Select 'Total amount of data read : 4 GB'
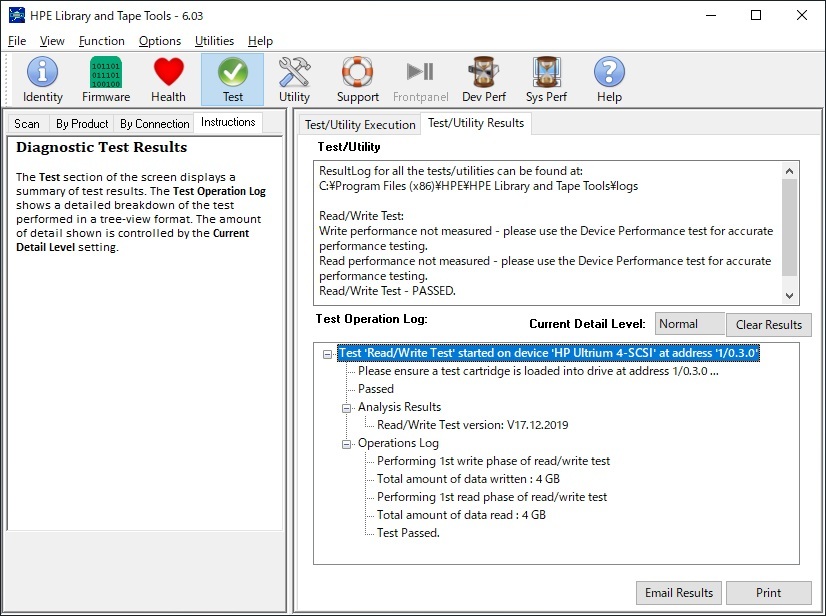This screenshot has width=826, height=616. point(461,515)
